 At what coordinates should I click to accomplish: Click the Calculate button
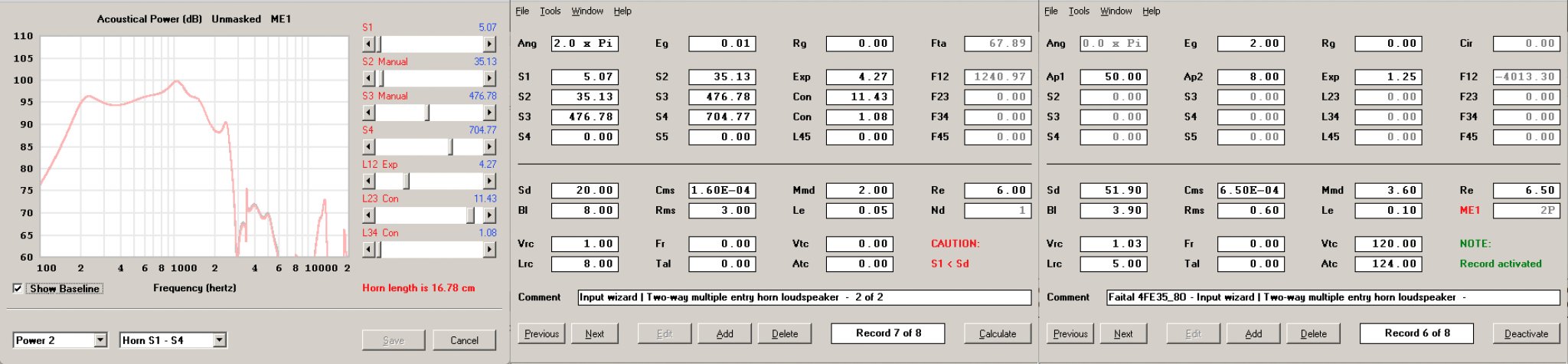(x=998, y=333)
